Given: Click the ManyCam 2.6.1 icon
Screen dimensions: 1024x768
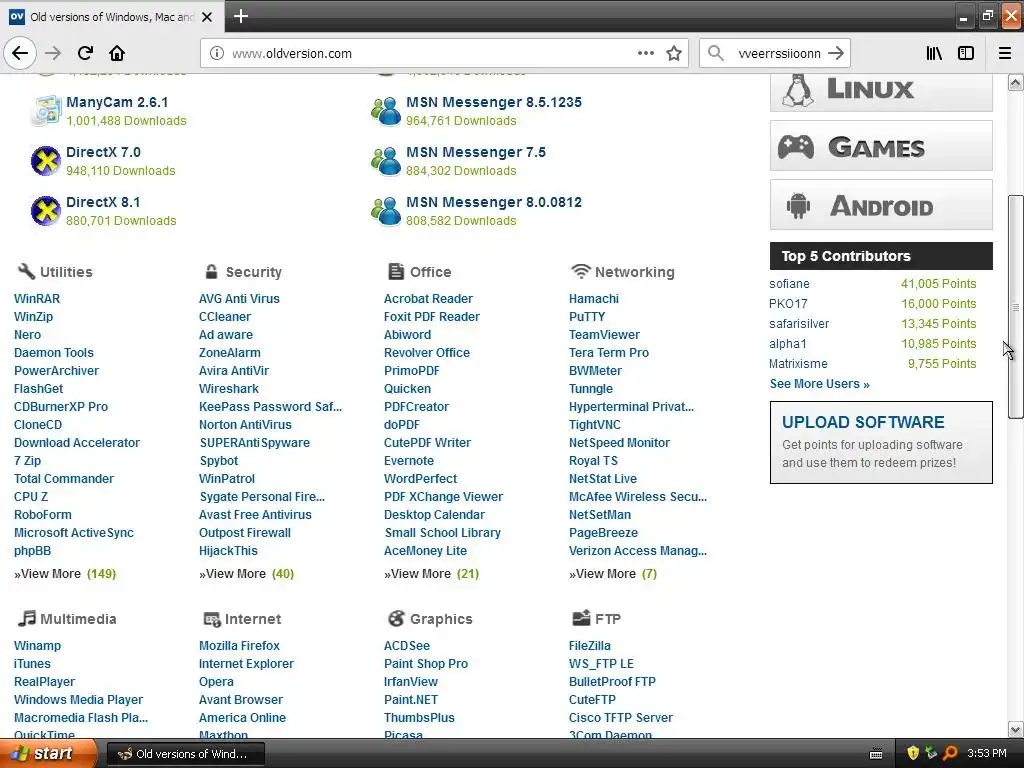Looking at the screenshot, I should pos(46,110).
